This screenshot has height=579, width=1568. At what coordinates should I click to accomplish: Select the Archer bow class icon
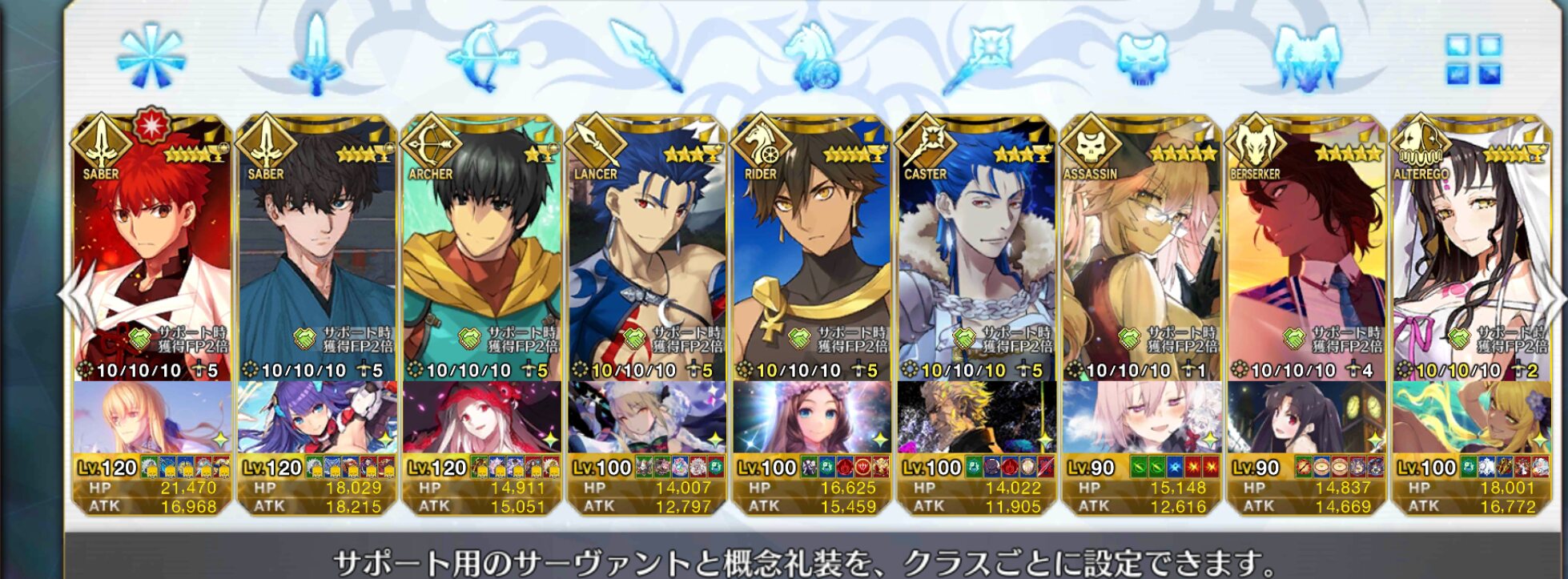point(482,56)
